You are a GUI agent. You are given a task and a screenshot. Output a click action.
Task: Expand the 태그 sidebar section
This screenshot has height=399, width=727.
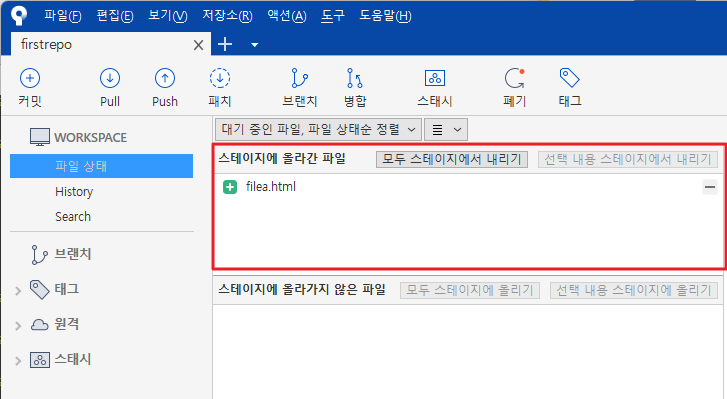18,291
